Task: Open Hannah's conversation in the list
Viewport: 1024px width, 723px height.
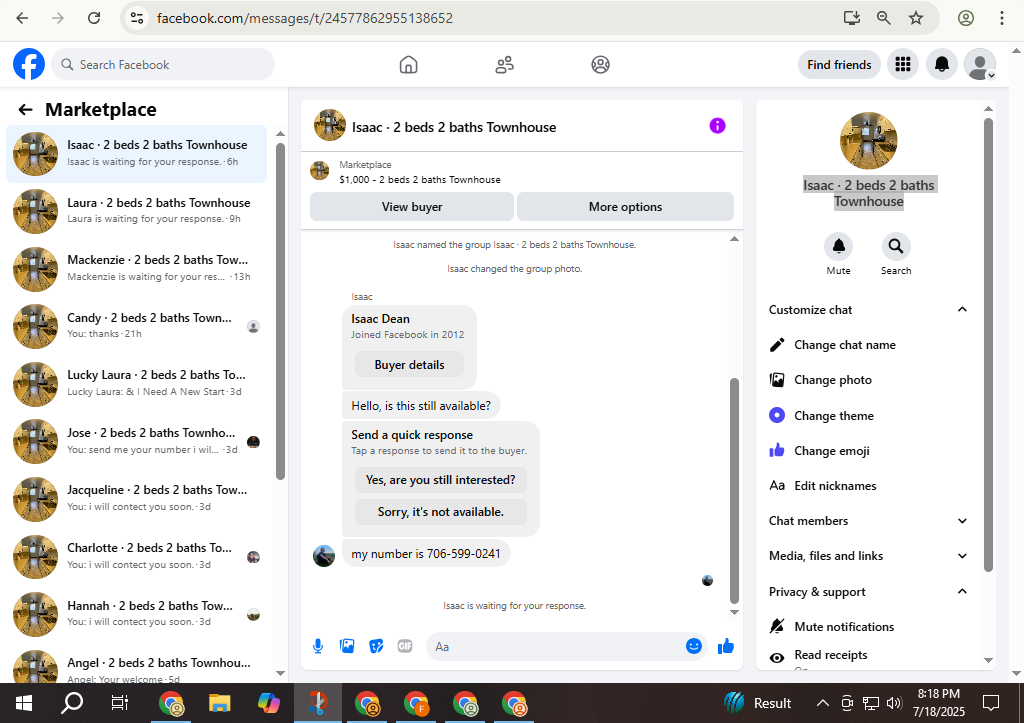Action: click(136, 614)
